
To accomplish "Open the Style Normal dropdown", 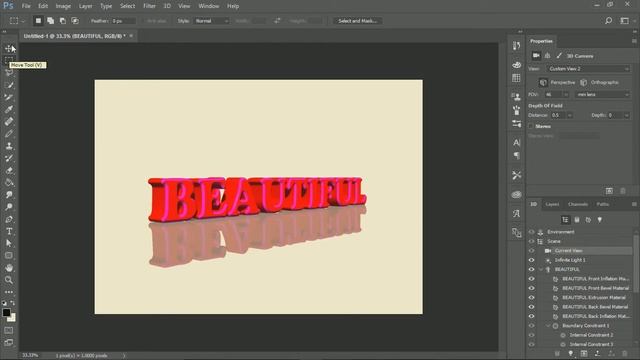I will click(x=211, y=21).
